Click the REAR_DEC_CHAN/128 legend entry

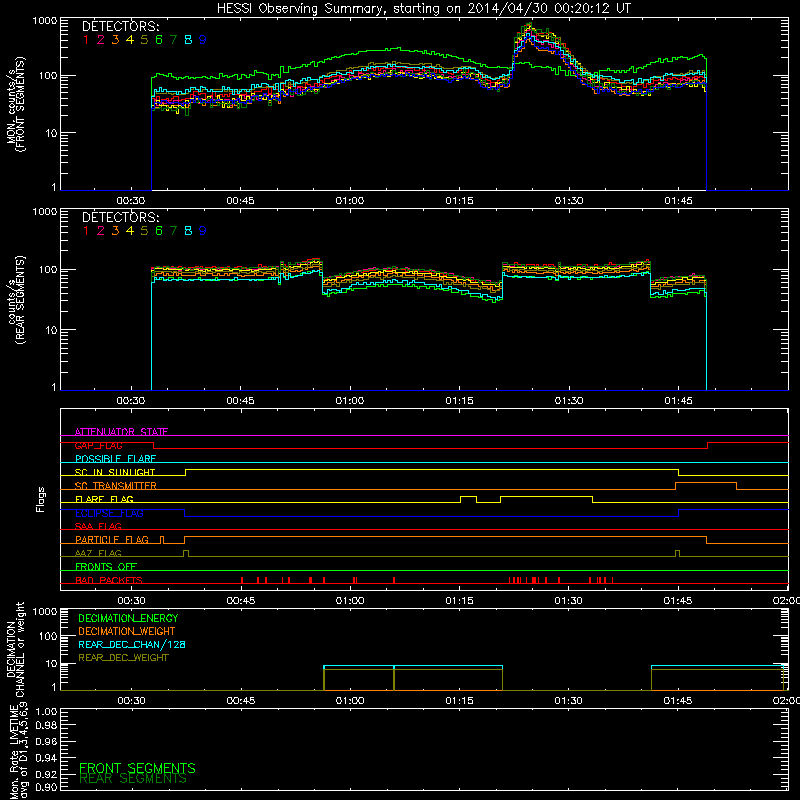(x=132, y=645)
